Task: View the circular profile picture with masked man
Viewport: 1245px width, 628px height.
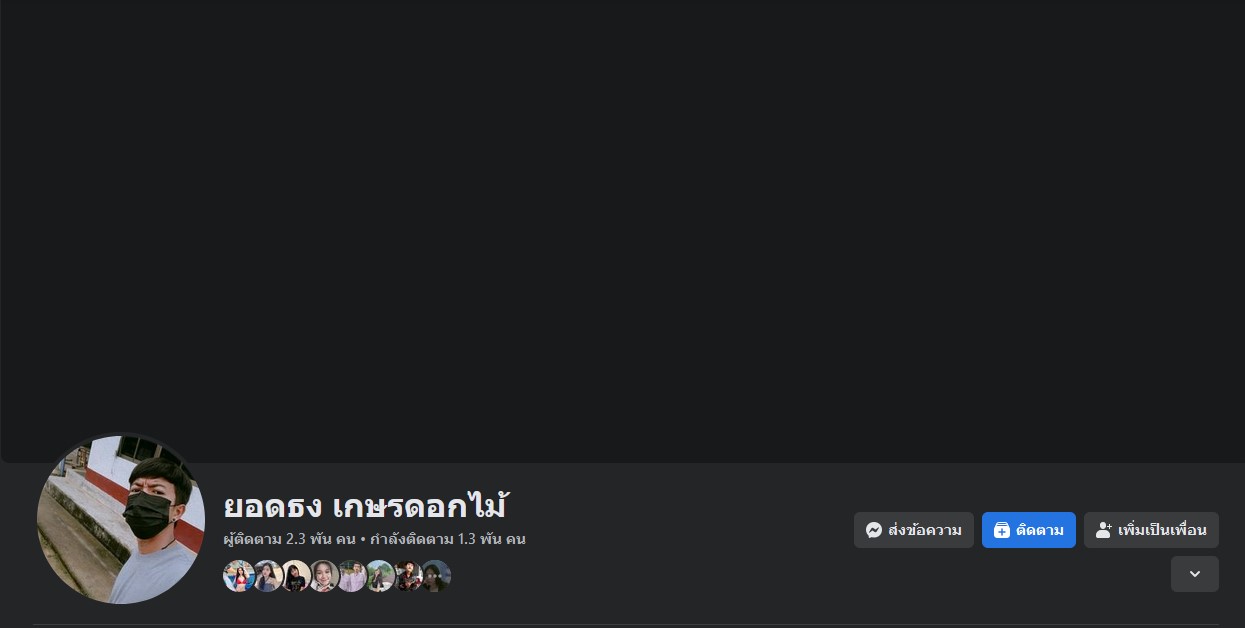Action: pyautogui.click(x=121, y=520)
